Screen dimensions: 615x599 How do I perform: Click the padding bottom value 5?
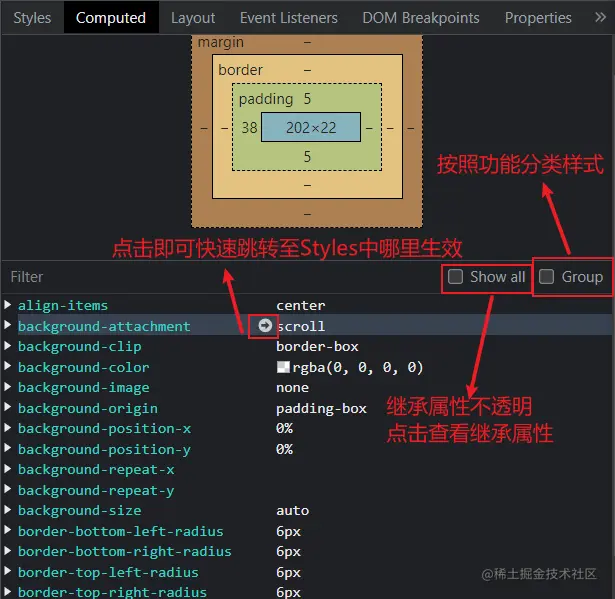[x=307, y=157]
